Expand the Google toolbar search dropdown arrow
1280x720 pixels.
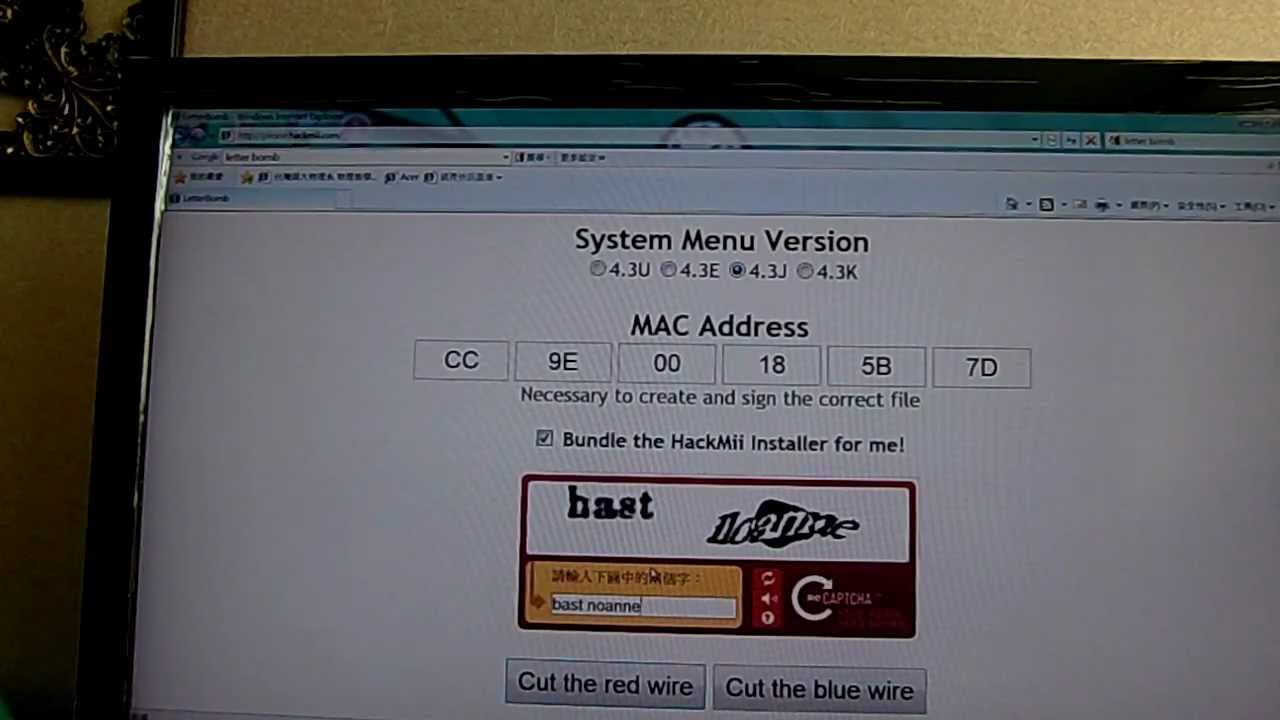pos(506,157)
